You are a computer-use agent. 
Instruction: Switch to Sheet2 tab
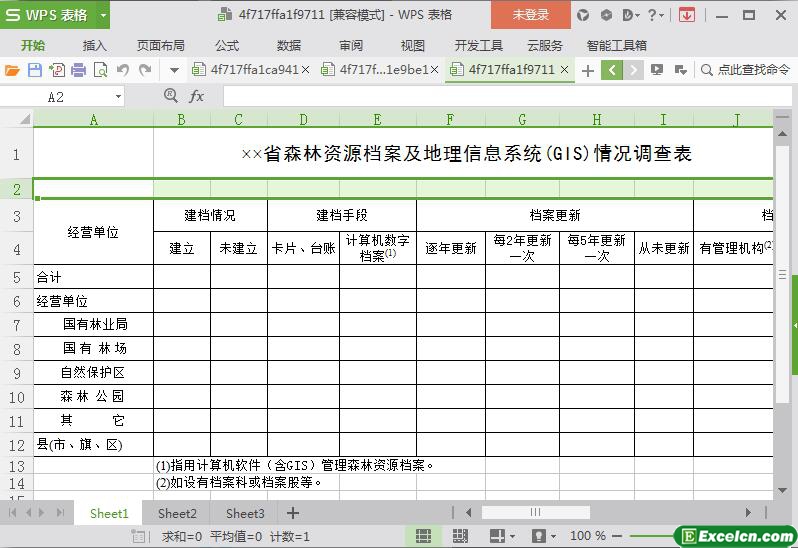coord(177,513)
